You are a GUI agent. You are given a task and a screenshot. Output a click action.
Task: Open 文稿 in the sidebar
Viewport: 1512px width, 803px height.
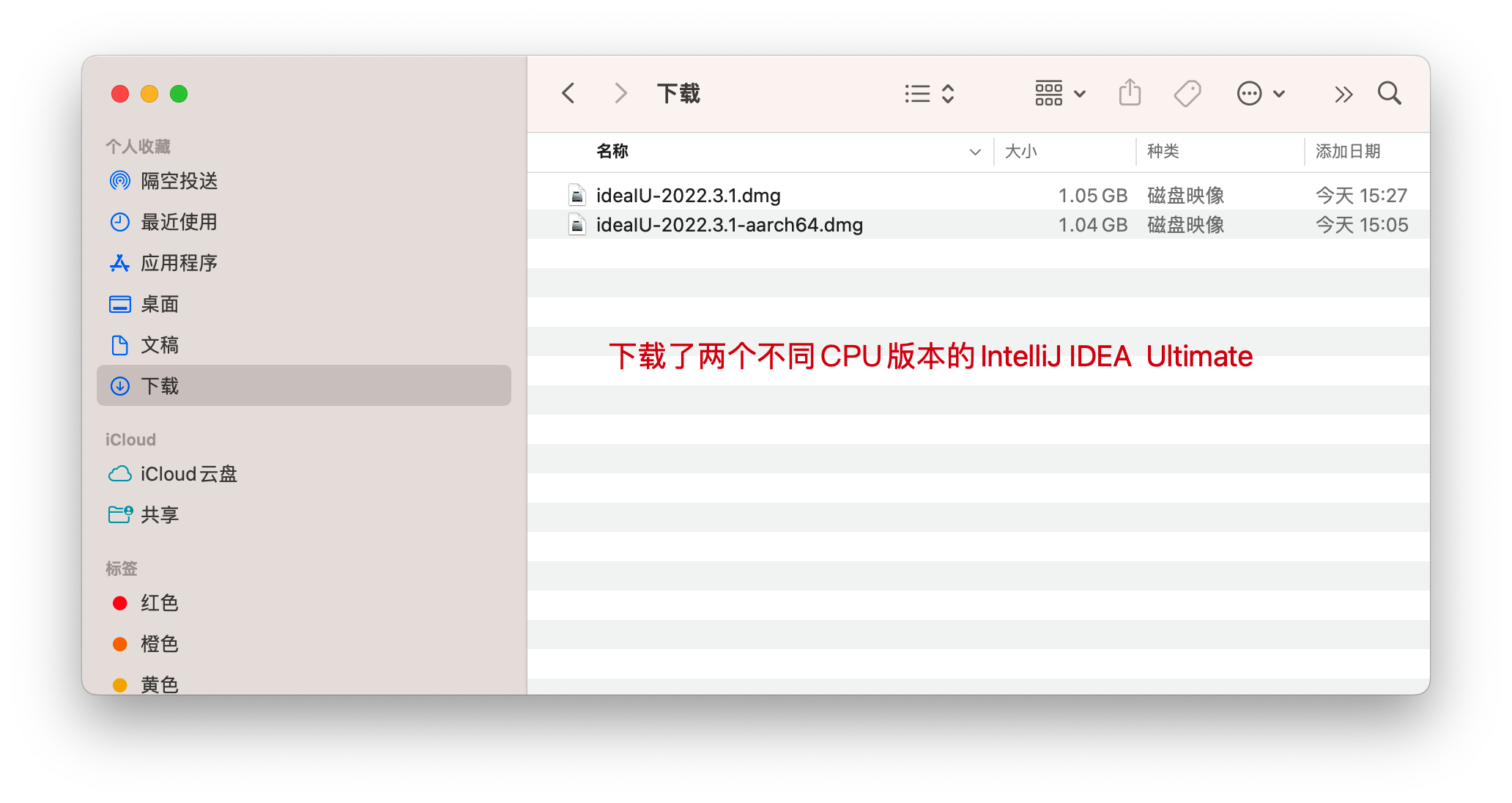click(x=304, y=345)
